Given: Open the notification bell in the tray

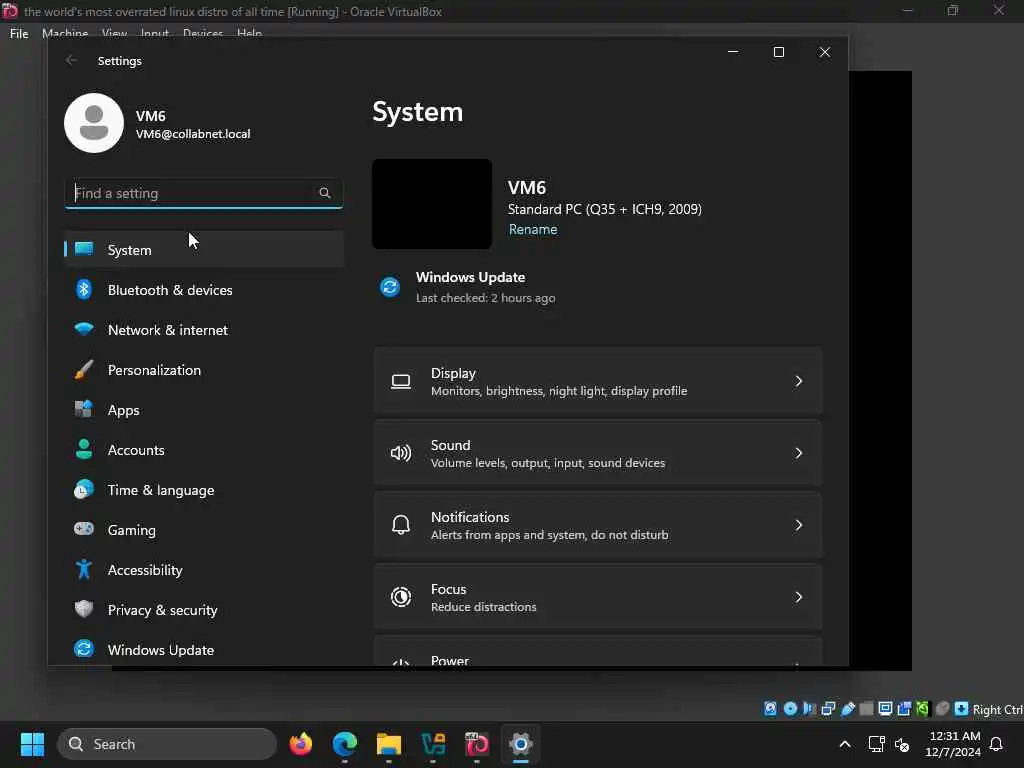Looking at the screenshot, I should pyautogui.click(x=996, y=744).
